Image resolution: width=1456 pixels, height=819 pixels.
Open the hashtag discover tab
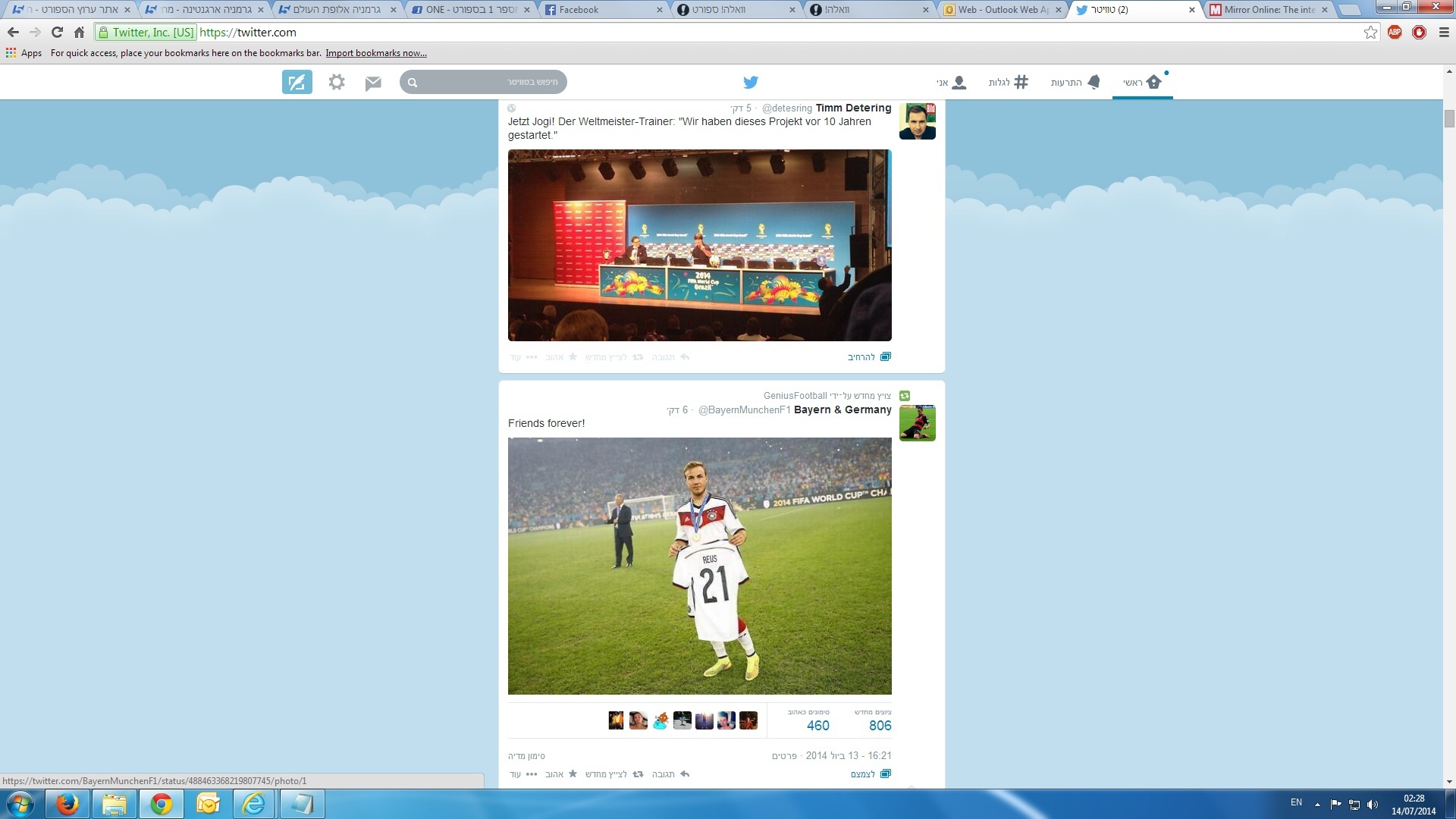[x=1009, y=82]
